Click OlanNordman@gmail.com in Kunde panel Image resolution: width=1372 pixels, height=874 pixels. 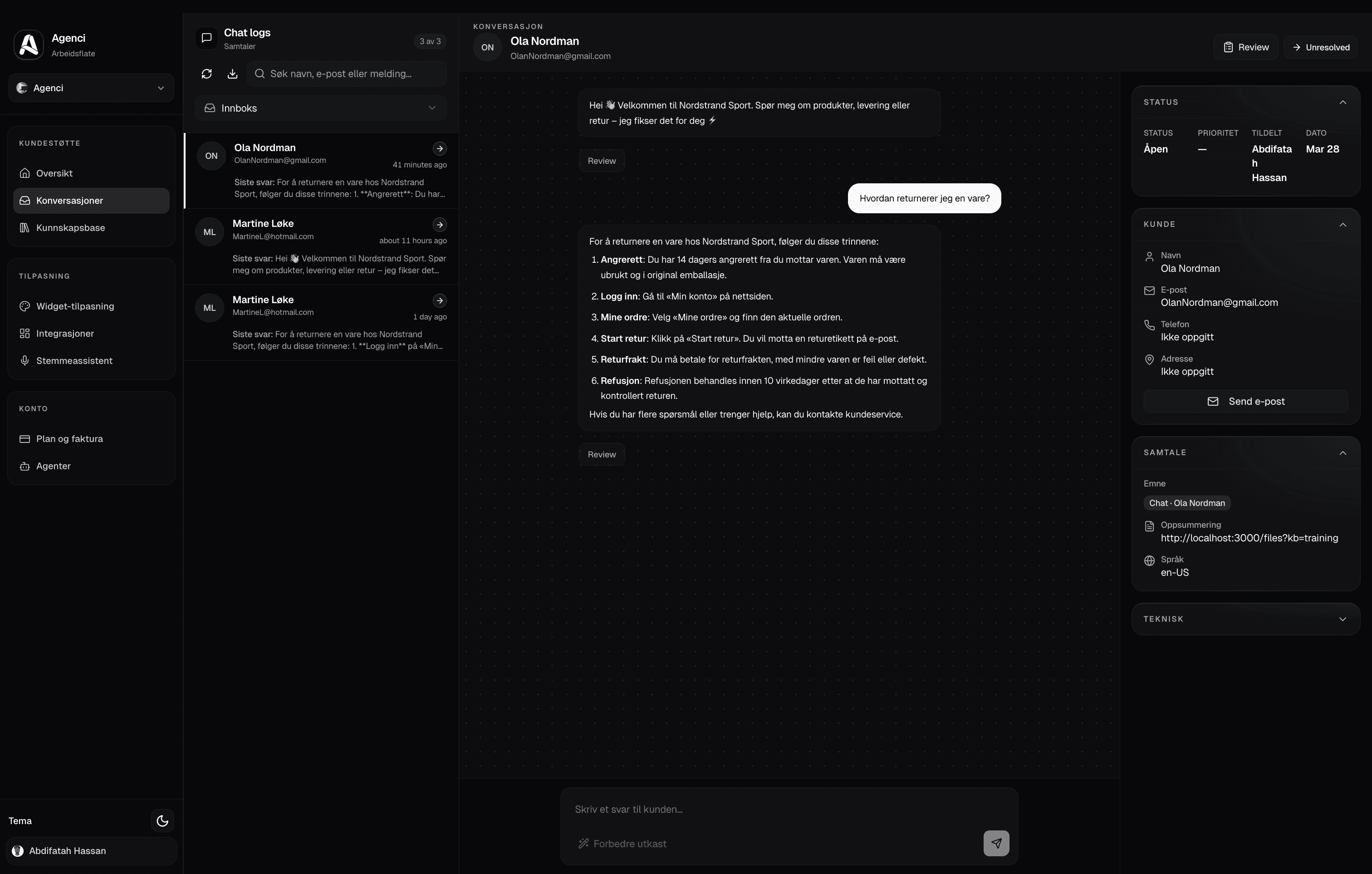point(1219,303)
